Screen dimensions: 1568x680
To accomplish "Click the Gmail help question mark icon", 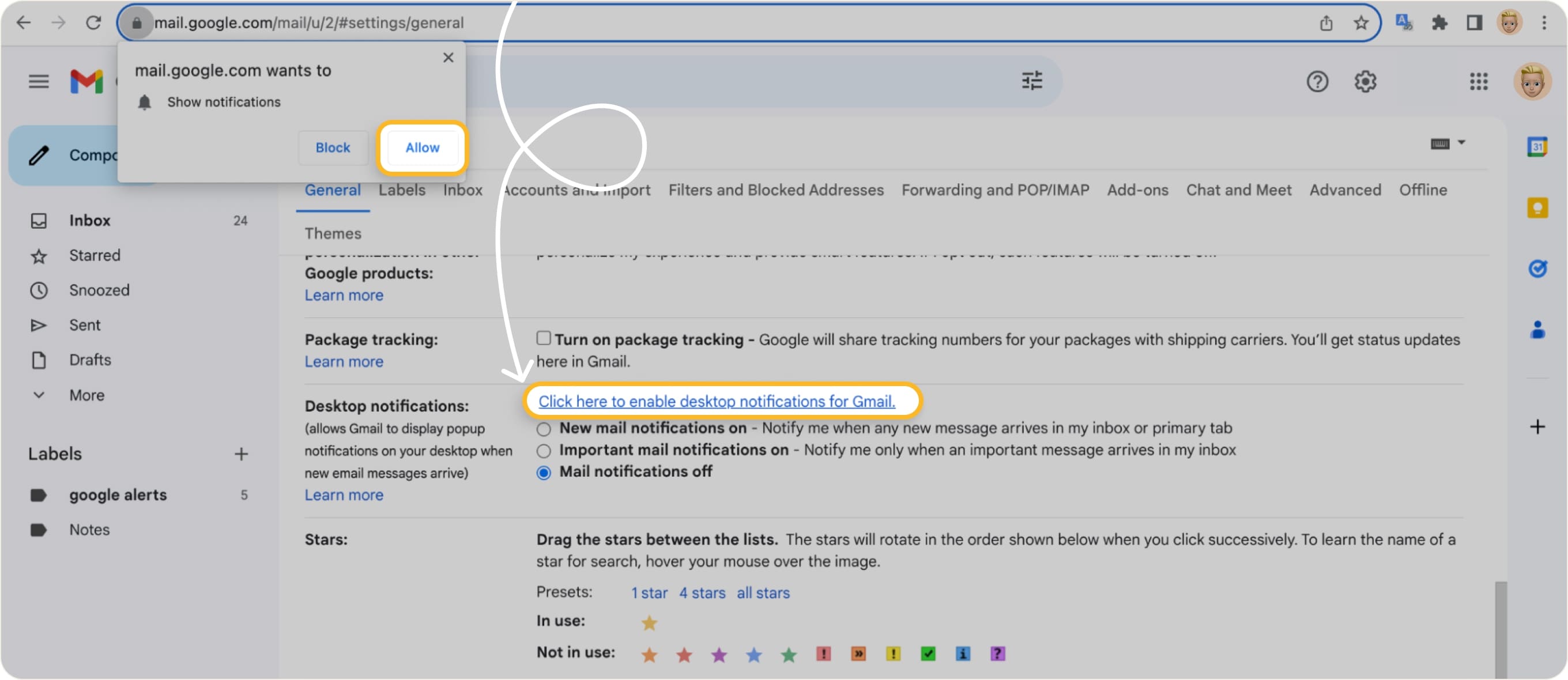I will (x=1318, y=81).
